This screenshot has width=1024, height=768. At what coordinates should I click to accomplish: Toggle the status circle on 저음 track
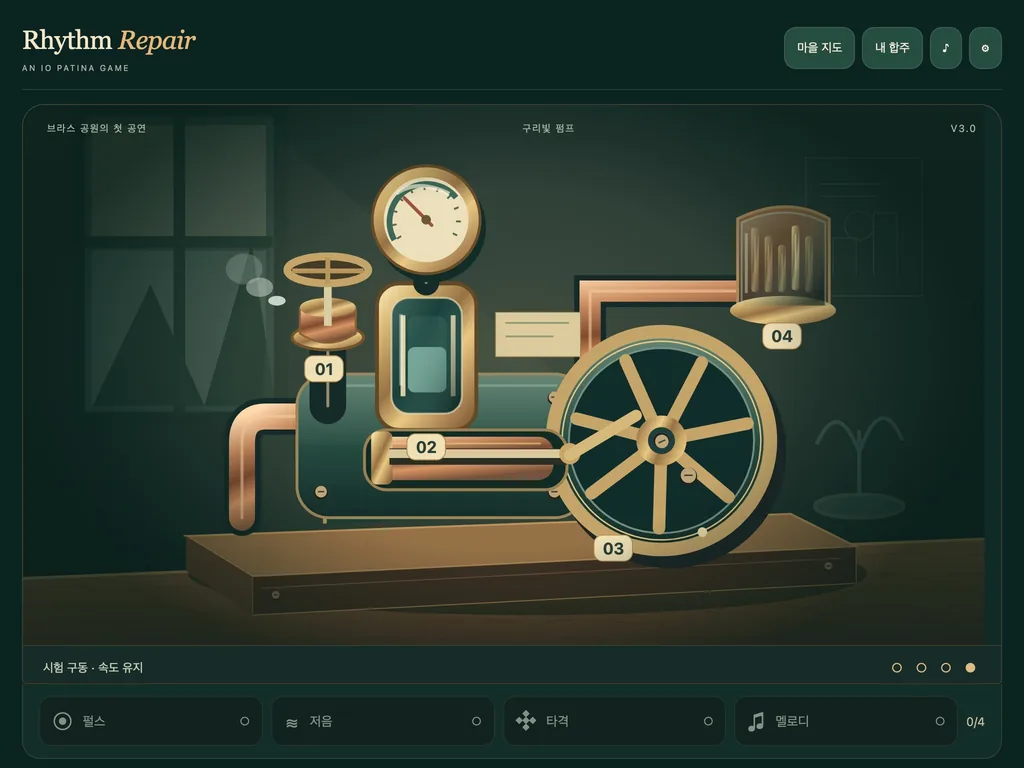pyautogui.click(x=477, y=721)
